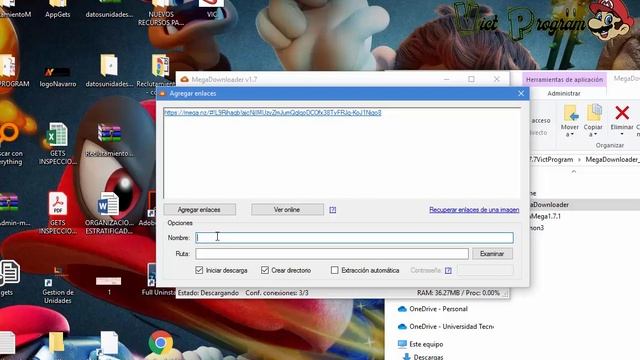Click the Copiar a icon in Explorer ribbon
Viewport: 640px width, 360px height.
(593, 113)
